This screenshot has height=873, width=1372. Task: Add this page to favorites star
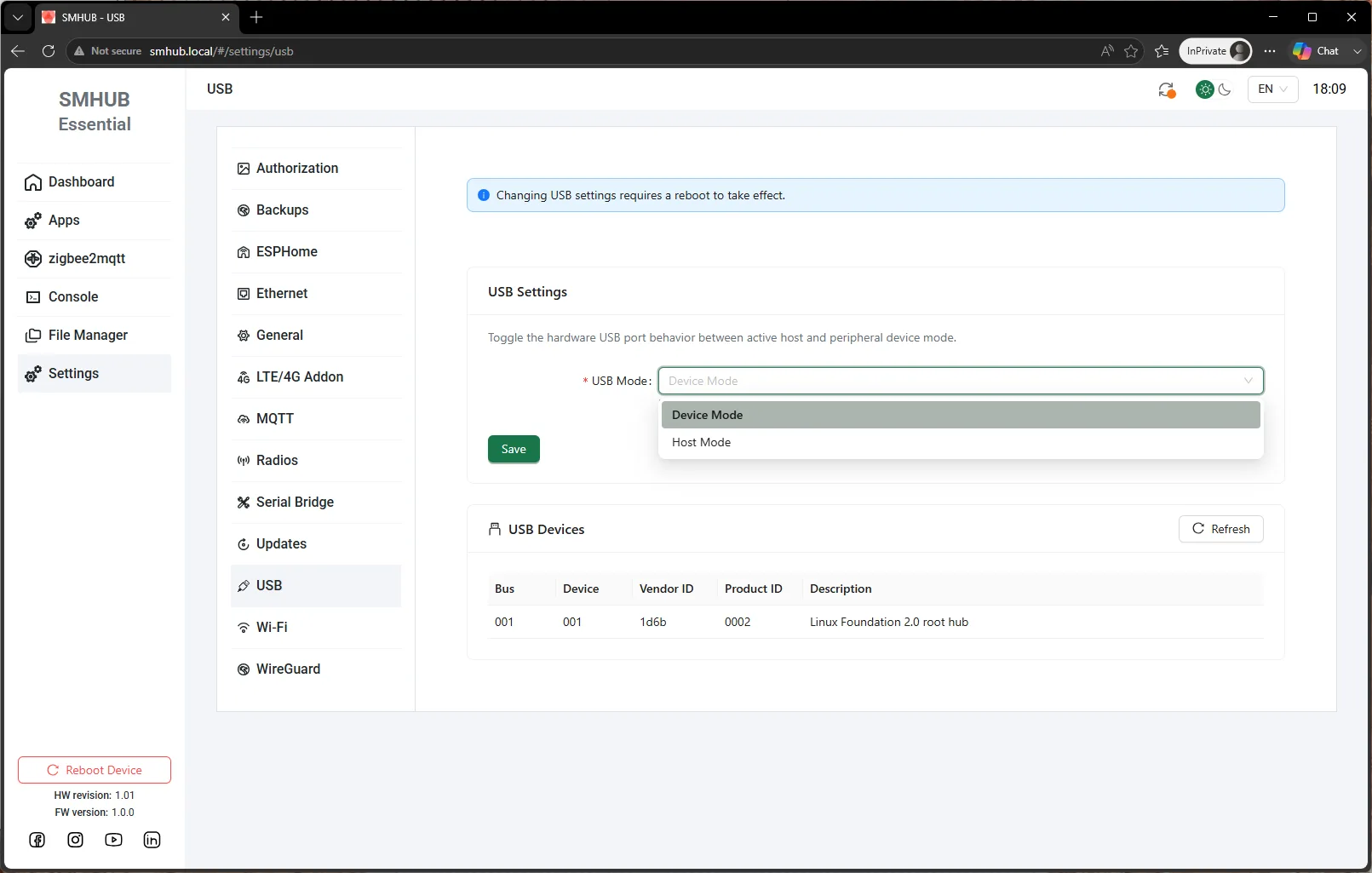(x=1131, y=51)
